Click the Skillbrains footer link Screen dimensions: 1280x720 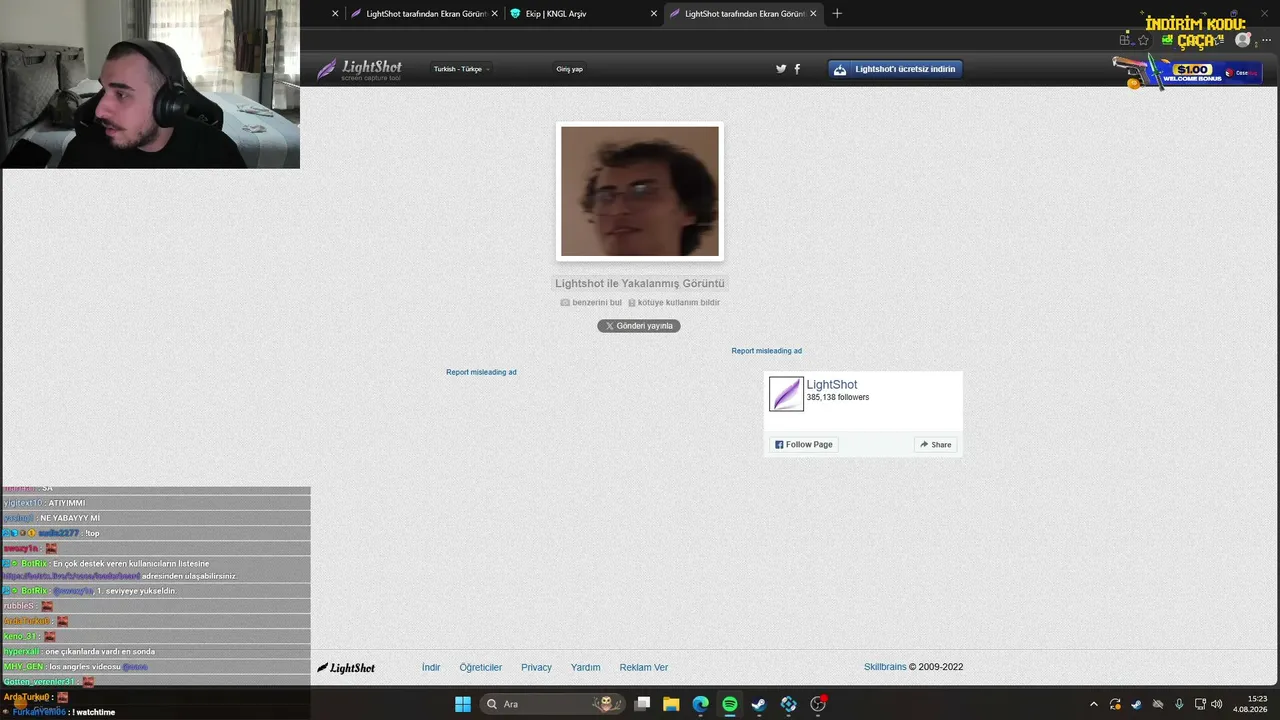[x=885, y=667]
